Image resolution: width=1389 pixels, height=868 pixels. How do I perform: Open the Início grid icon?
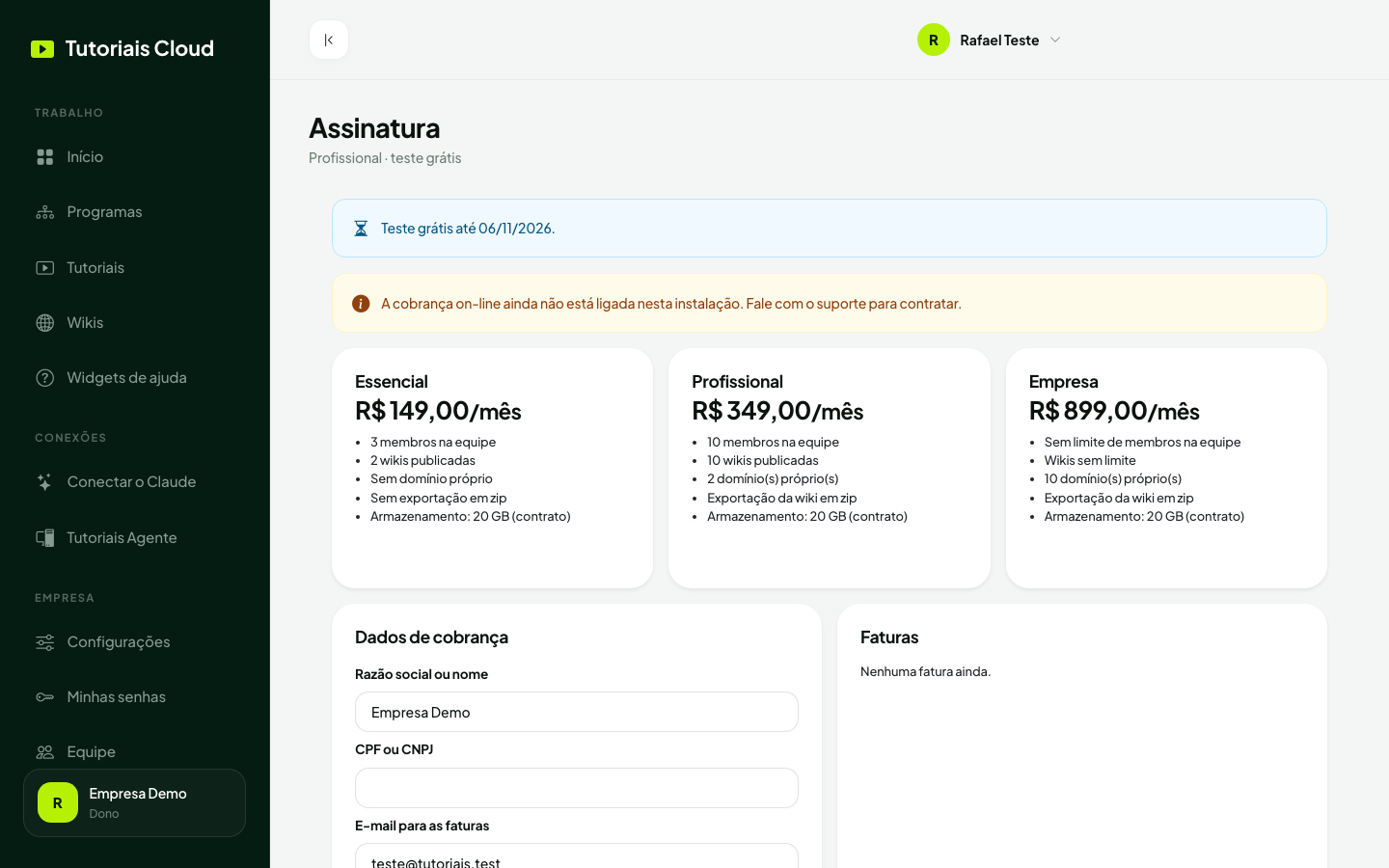(45, 157)
